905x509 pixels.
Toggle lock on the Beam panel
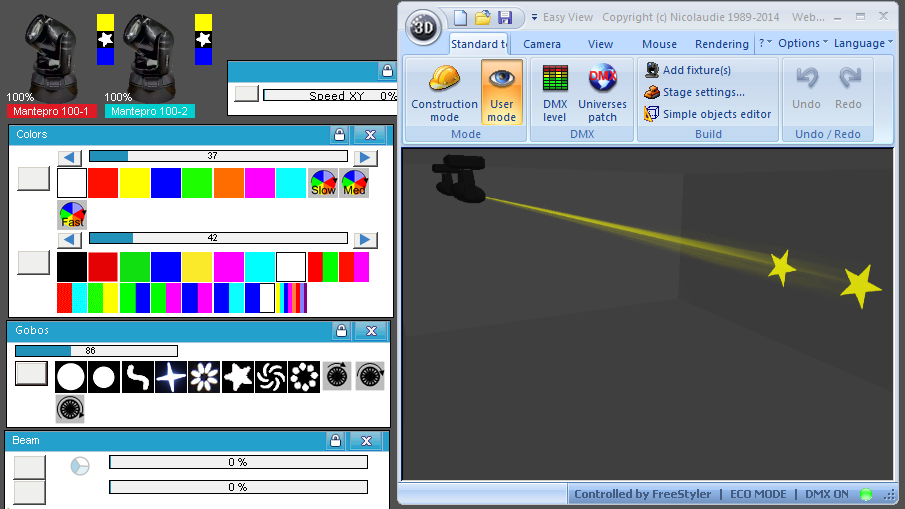335,441
